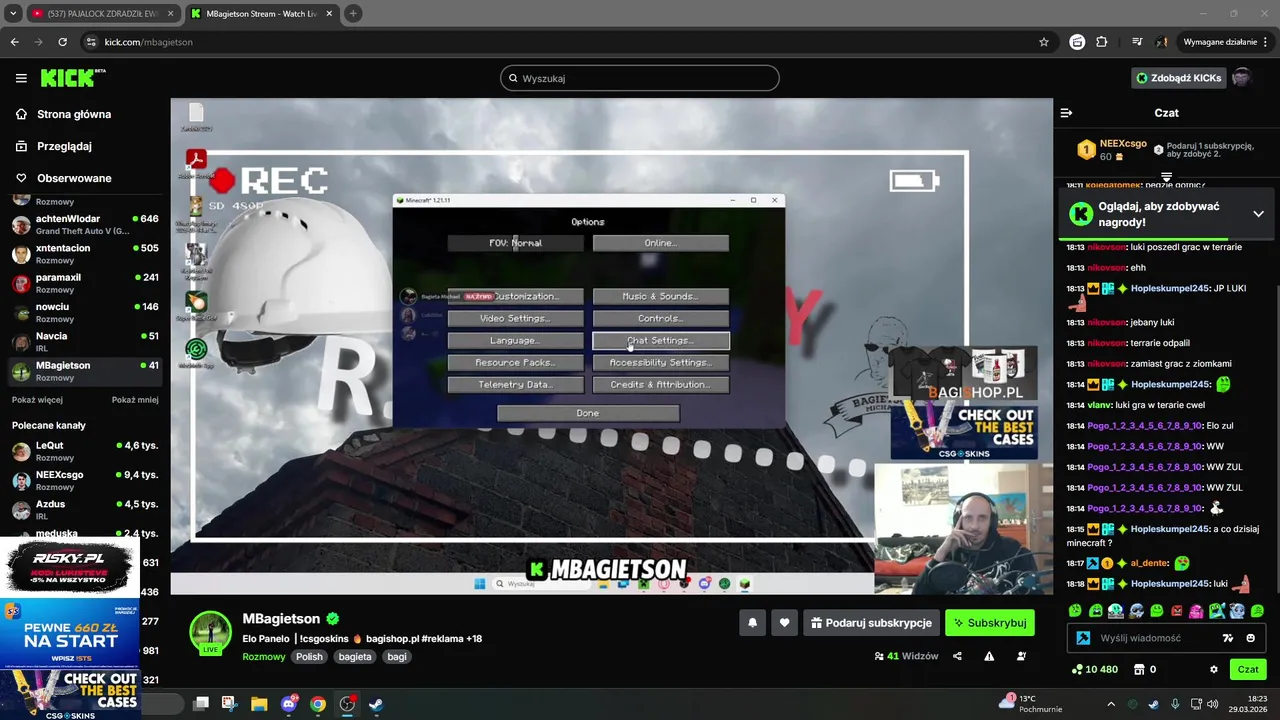
Task: Expand followed channels with 'Pokaż więcej'
Action: pyautogui.click(x=37, y=400)
